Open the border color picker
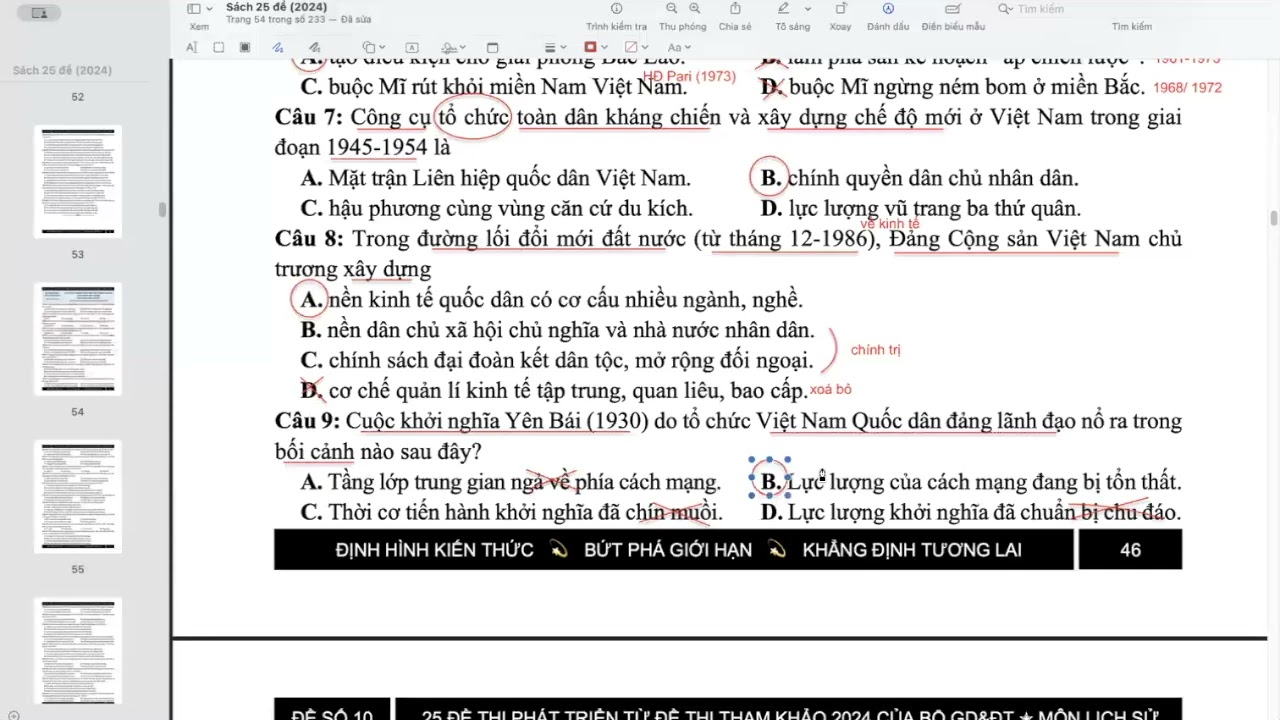This screenshot has width=1280, height=720. pyautogui.click(x=596, y=47)
